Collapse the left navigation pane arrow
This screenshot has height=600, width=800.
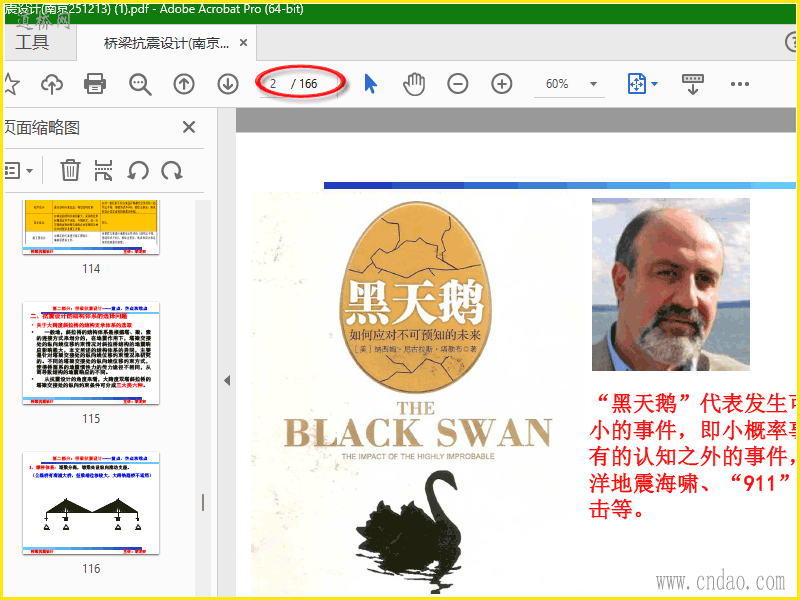tap(227, 381)
